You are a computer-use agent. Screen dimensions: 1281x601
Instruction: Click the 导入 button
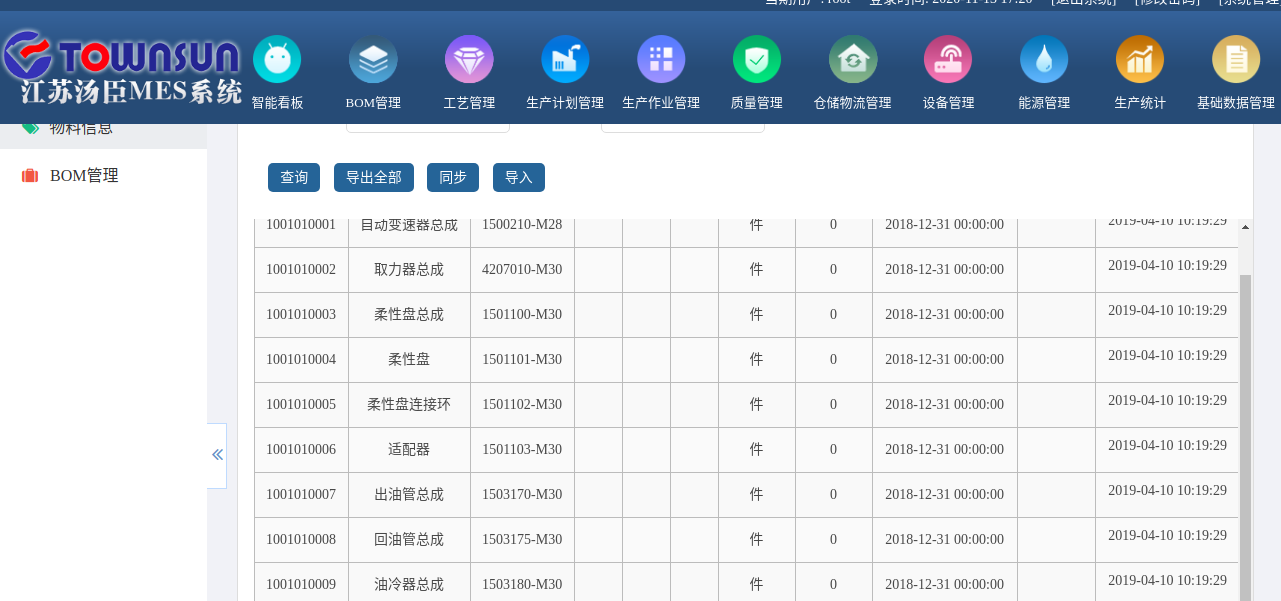(519, 177)
